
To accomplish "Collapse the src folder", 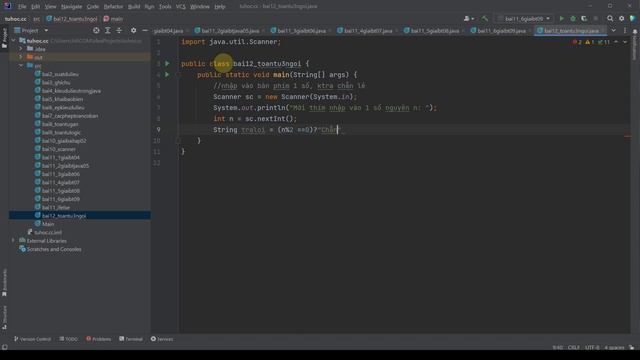I will (21, 66).
